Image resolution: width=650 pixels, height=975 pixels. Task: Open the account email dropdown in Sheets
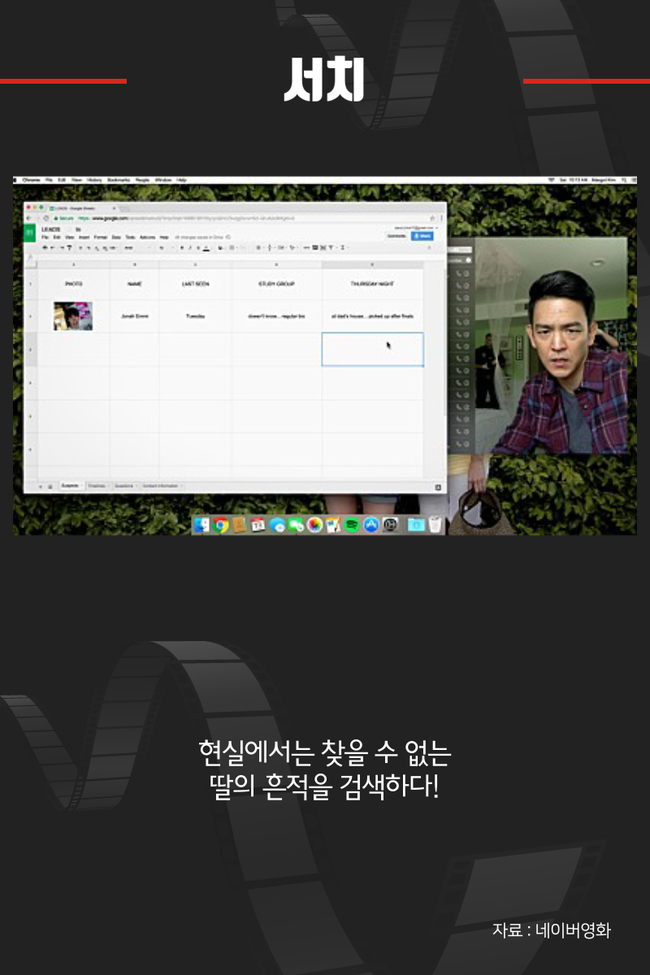click(416, 228)
